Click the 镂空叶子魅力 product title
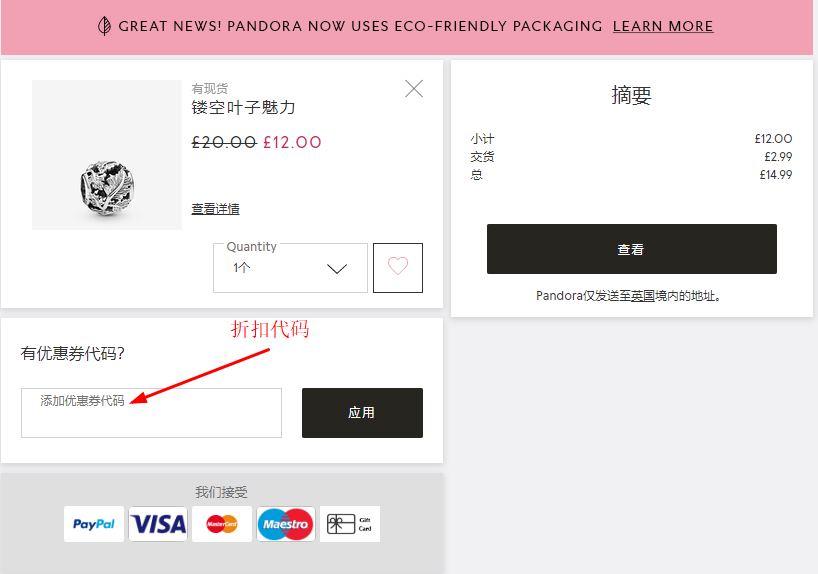818x574 pixels. [243, 107]
